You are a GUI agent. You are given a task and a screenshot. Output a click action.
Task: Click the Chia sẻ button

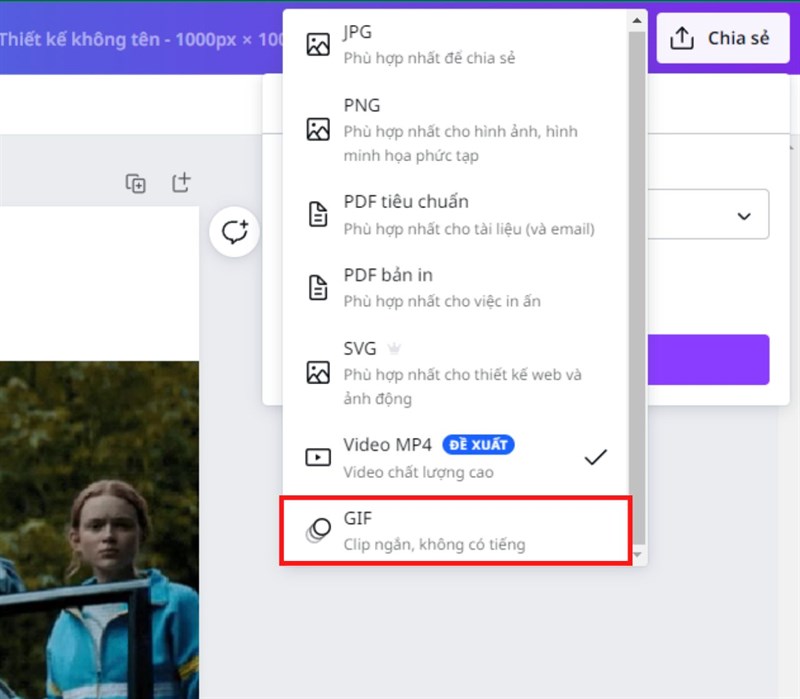coord(722,38)
